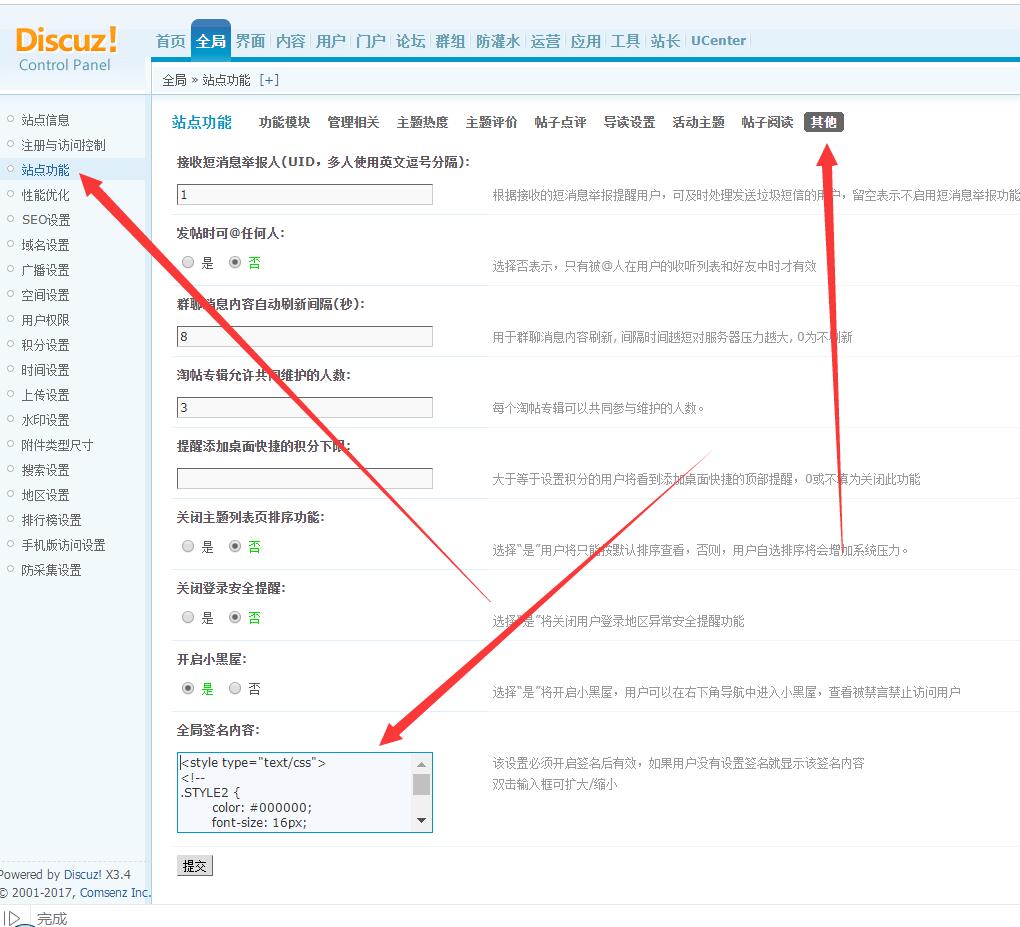Viewport: 1020px width, 927px height.
Task: Open 站点功能 in the left sidebar
Action: (46, 170)
